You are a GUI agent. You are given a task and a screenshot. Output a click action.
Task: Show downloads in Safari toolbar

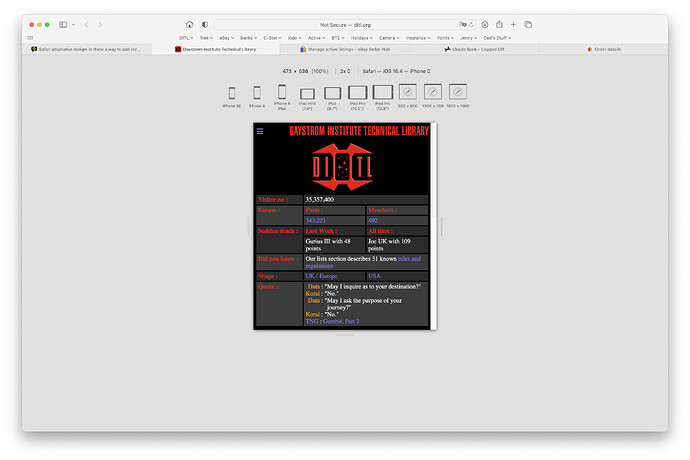tap(484, 25)
